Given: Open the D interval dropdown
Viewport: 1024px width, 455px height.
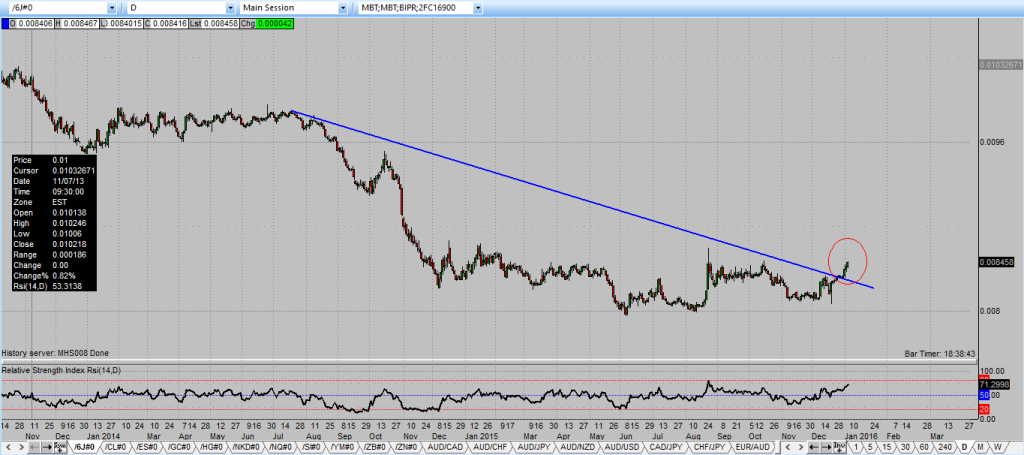Looking at the screenshot, I should pos(230,8).
